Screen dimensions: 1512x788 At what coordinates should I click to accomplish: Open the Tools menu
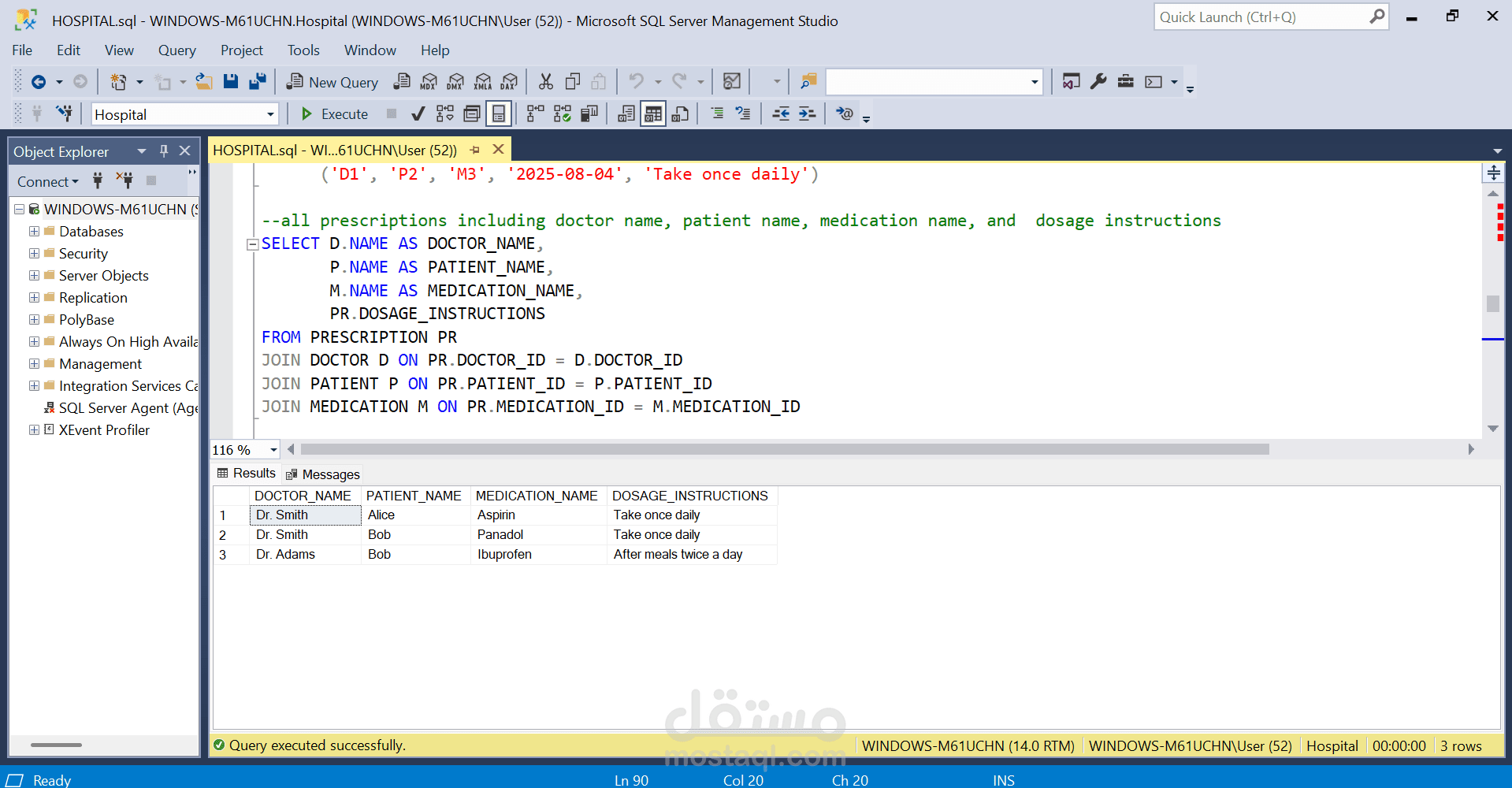click(303, 50)
